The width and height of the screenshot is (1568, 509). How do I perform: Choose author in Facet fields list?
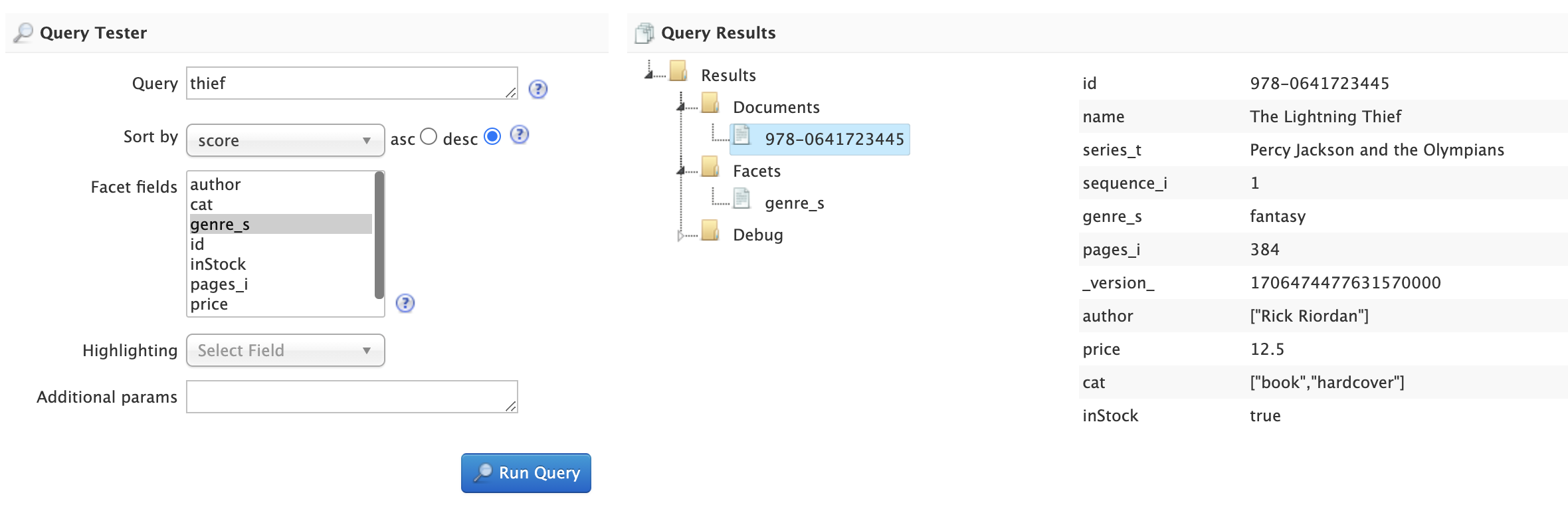pyautogui.click(x=215, y=185)
